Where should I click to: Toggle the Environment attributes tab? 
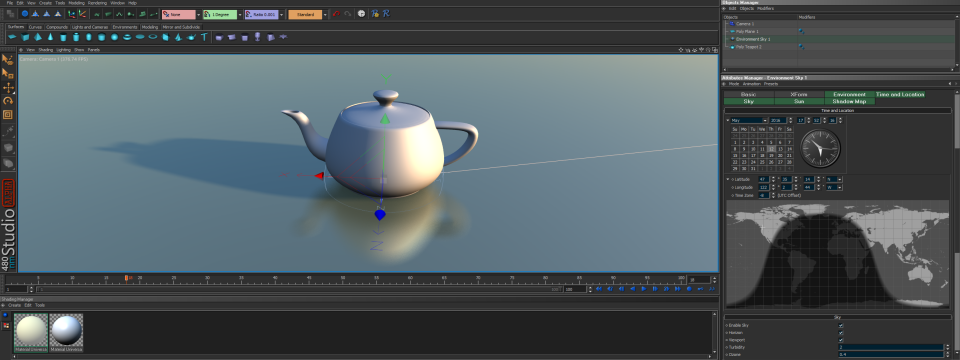pos(849,94)
